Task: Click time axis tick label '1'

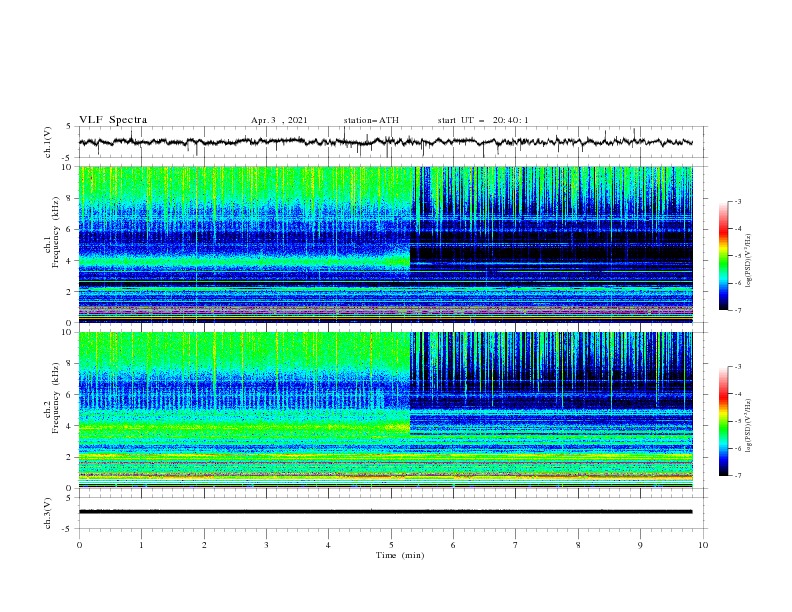Action: click(x=141, y=545)
